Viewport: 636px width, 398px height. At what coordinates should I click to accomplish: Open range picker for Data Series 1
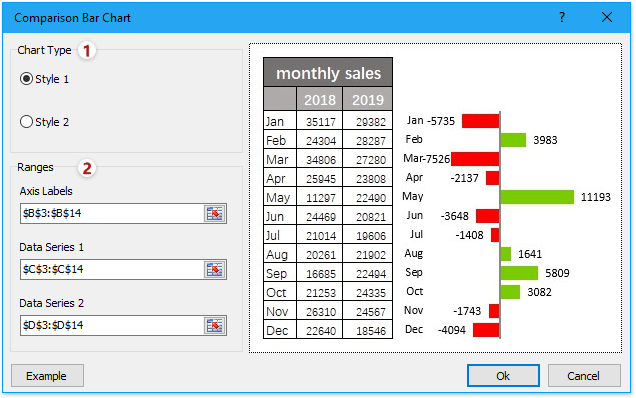click(x=215, y=269)
